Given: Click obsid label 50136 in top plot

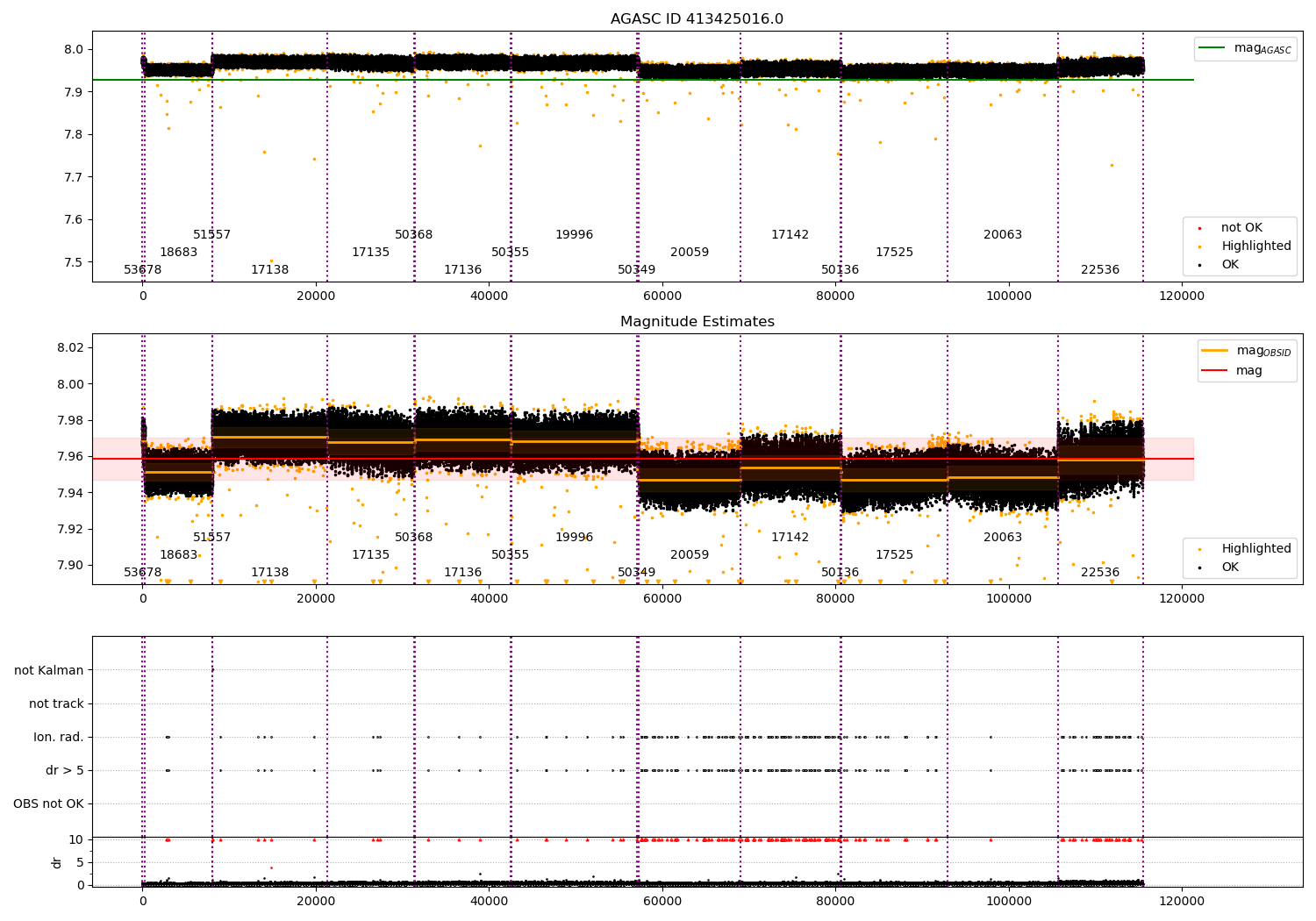Looking at the screenshot, I should pos(840,270).
